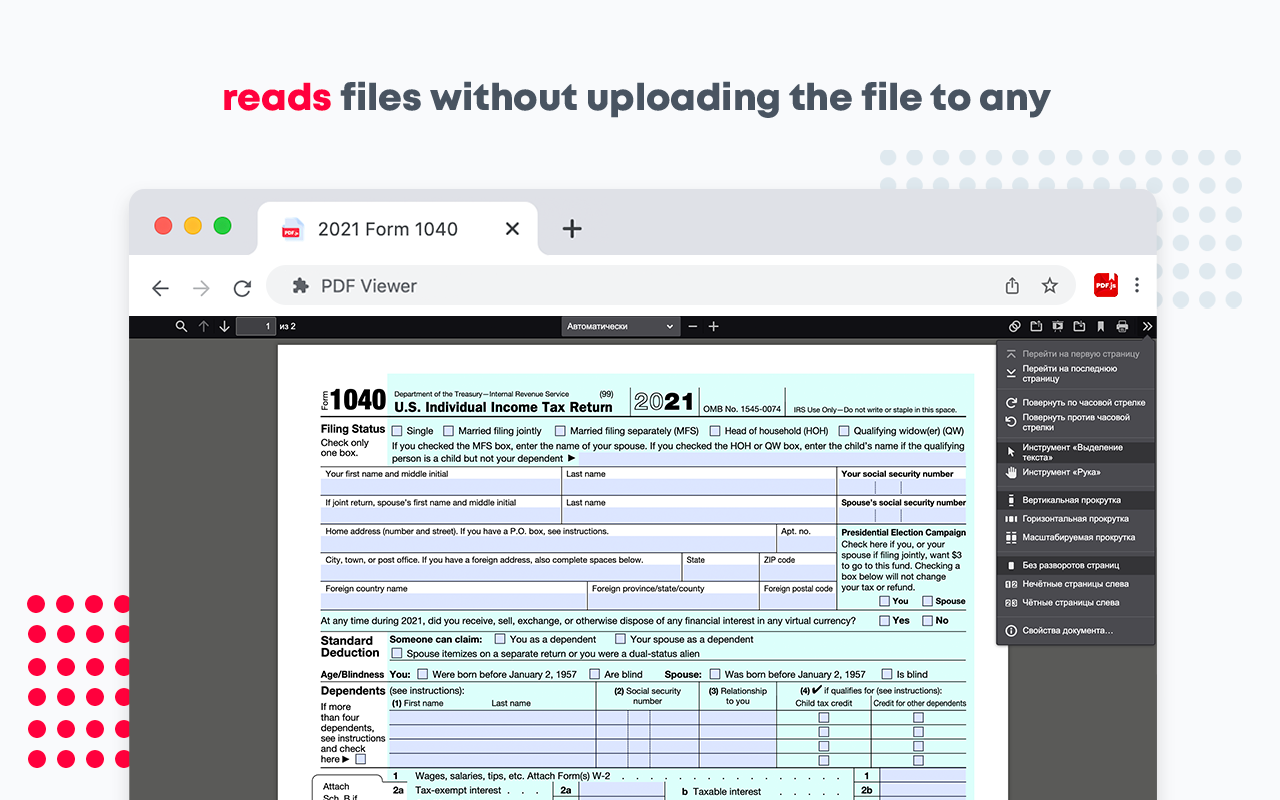Open a PDF file via the open-file icon

[x=1035, y=326]
